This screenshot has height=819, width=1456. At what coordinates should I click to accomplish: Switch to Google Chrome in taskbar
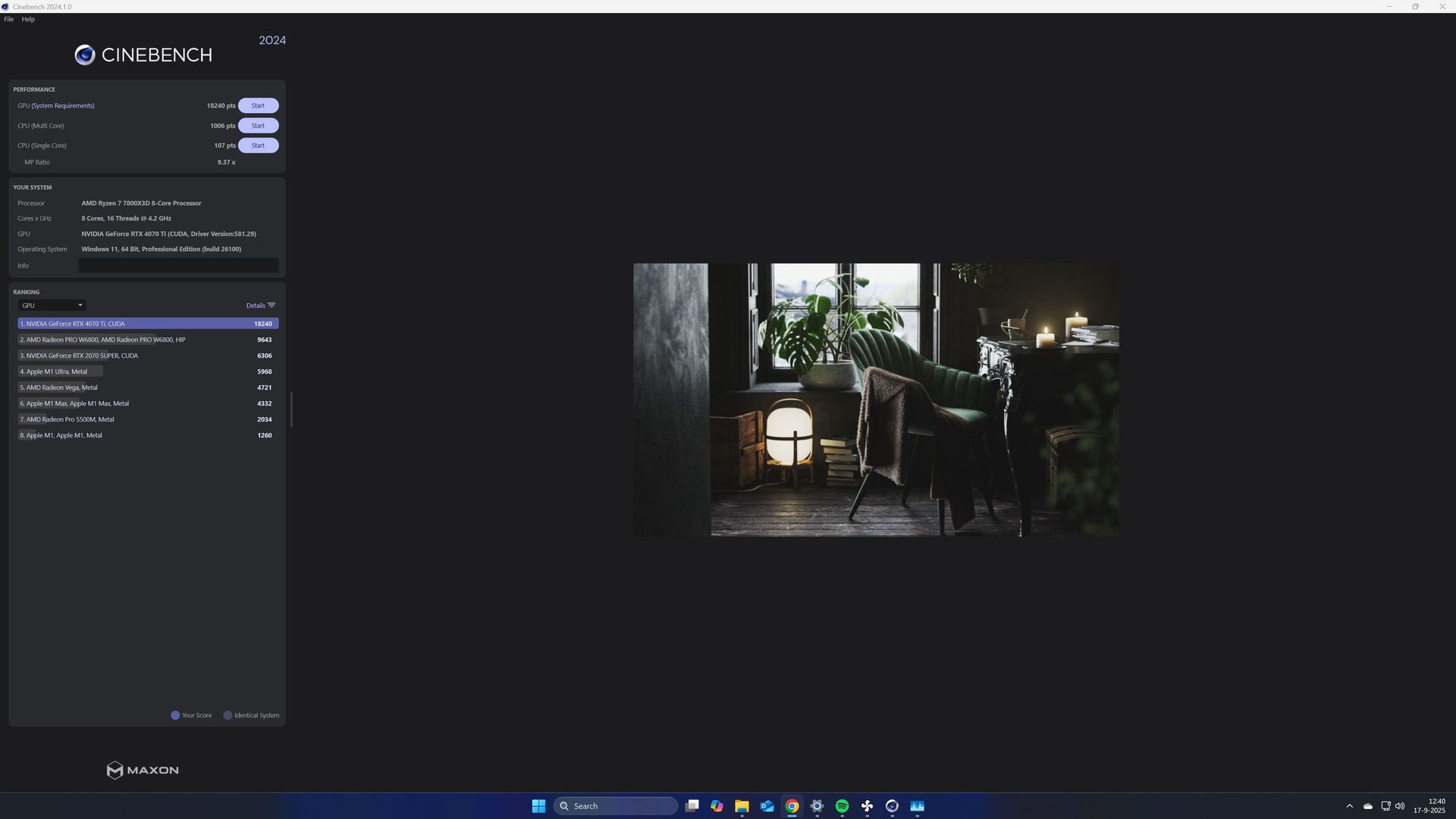792,806
